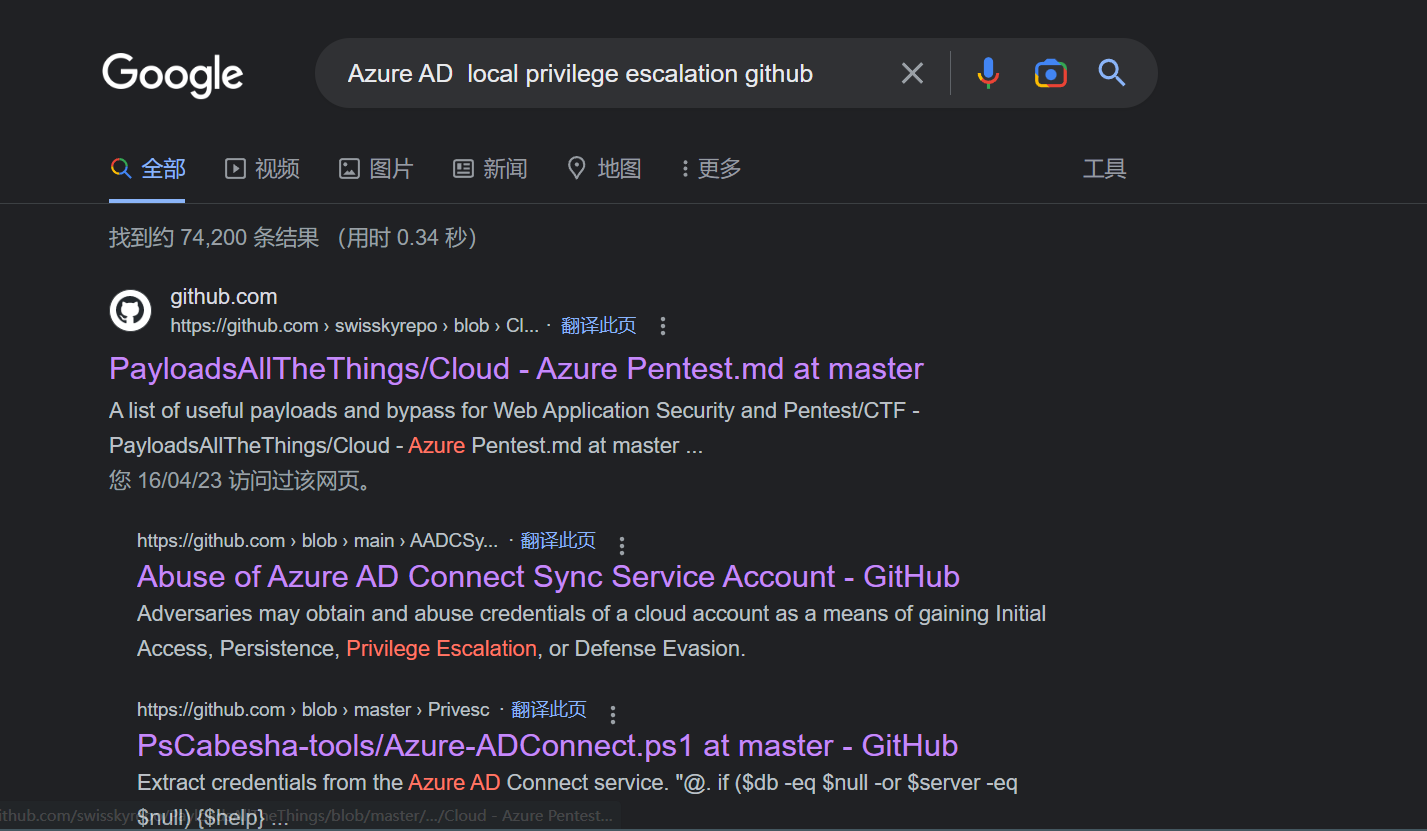
Task: Click the 找到约 74,200 条结果 stats text
Action: 293,238
